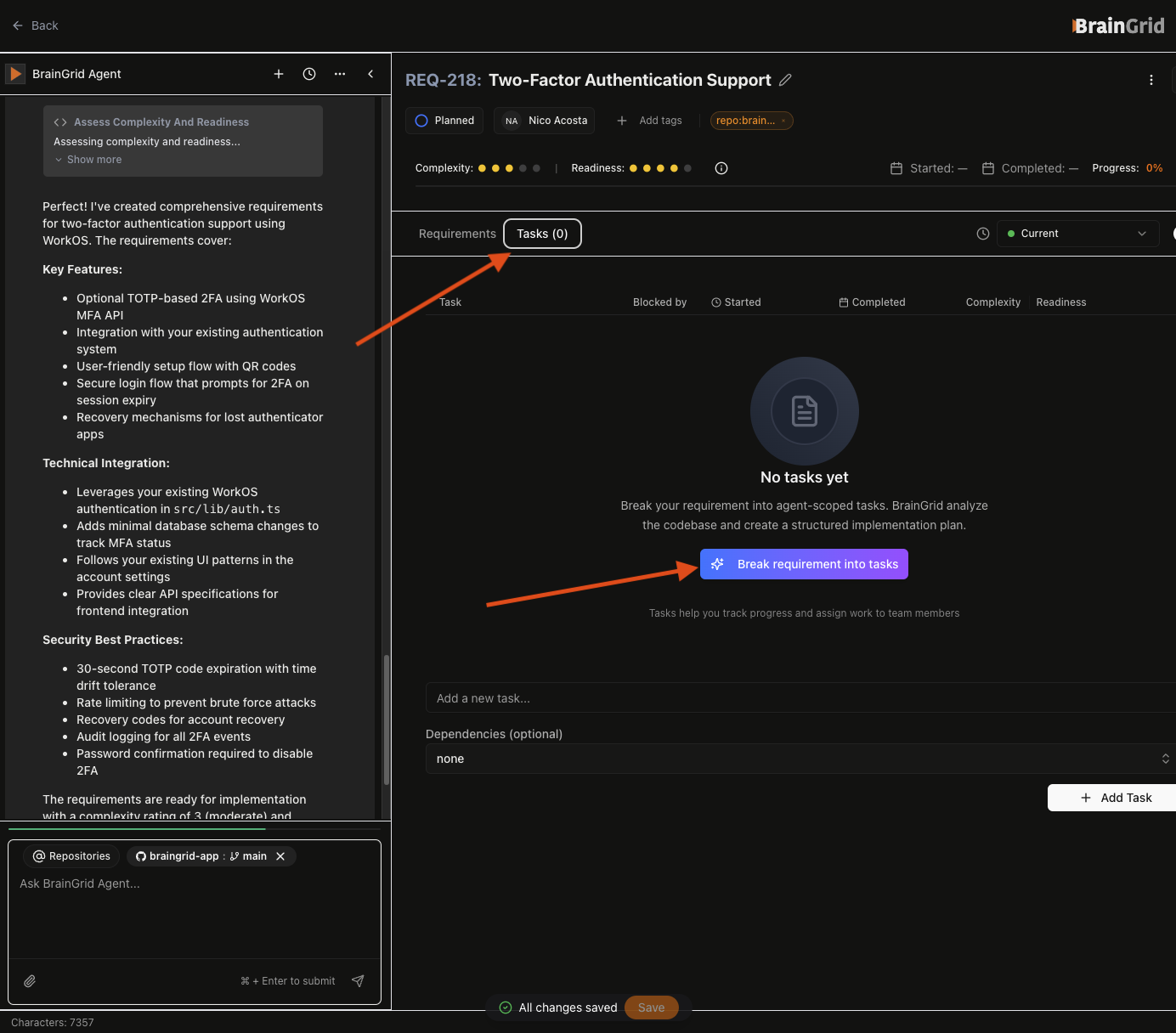
Task: Click Characters: 7357 status text
Action: (53, 1023)
